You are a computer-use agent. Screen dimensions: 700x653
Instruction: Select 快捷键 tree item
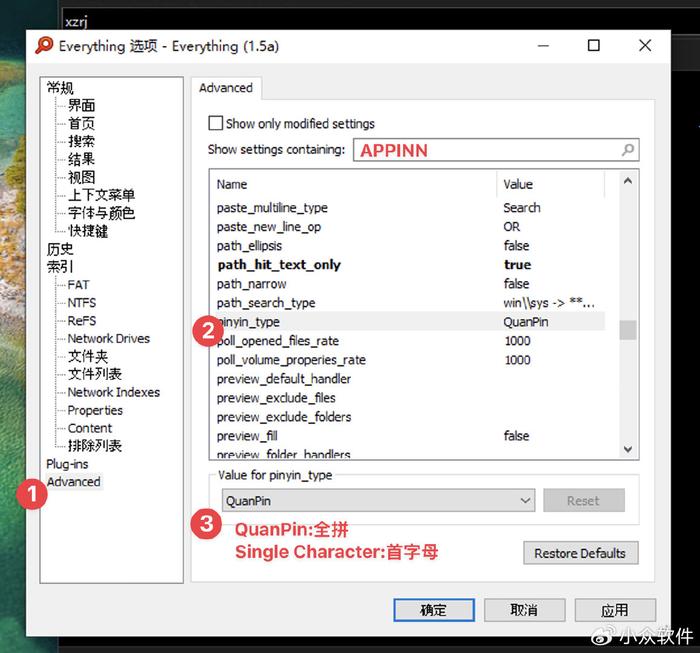tap(88, 230)
